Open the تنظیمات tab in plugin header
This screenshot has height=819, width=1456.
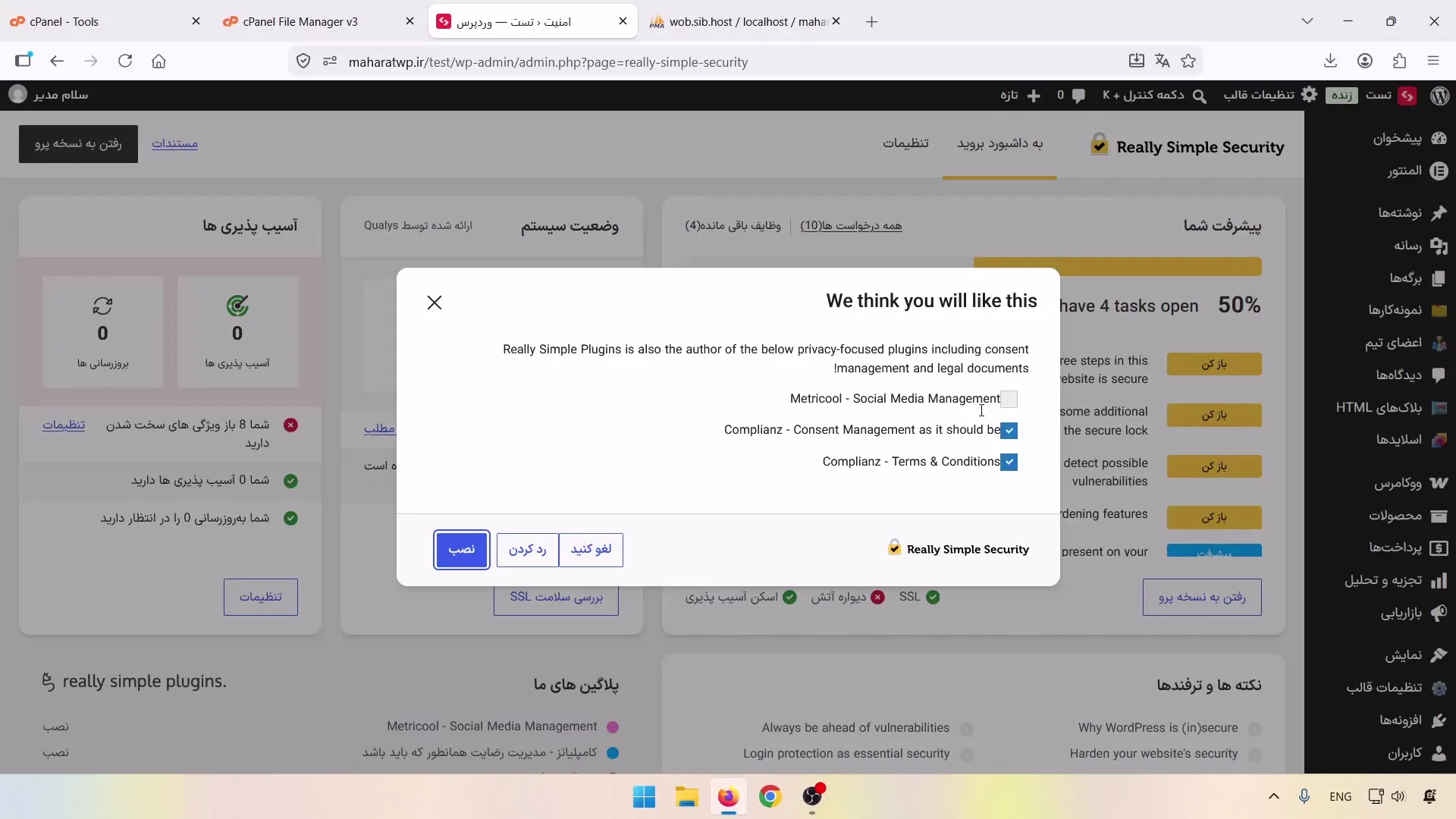coord(905,143)
